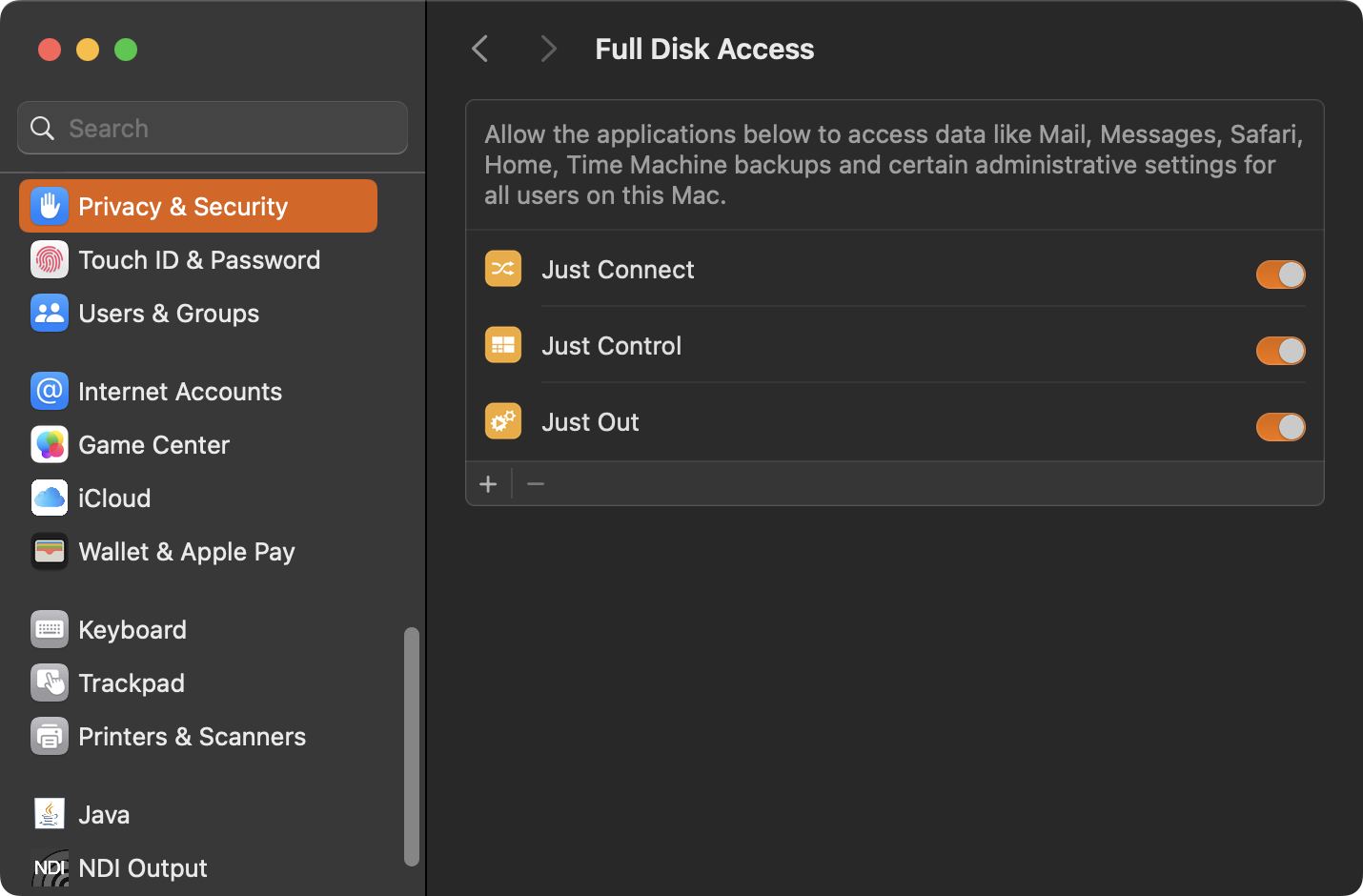The width and height of the screenshot is (1363, 896).
Task: Click the NDI Output icon
Action: click(x=50, y=867)
